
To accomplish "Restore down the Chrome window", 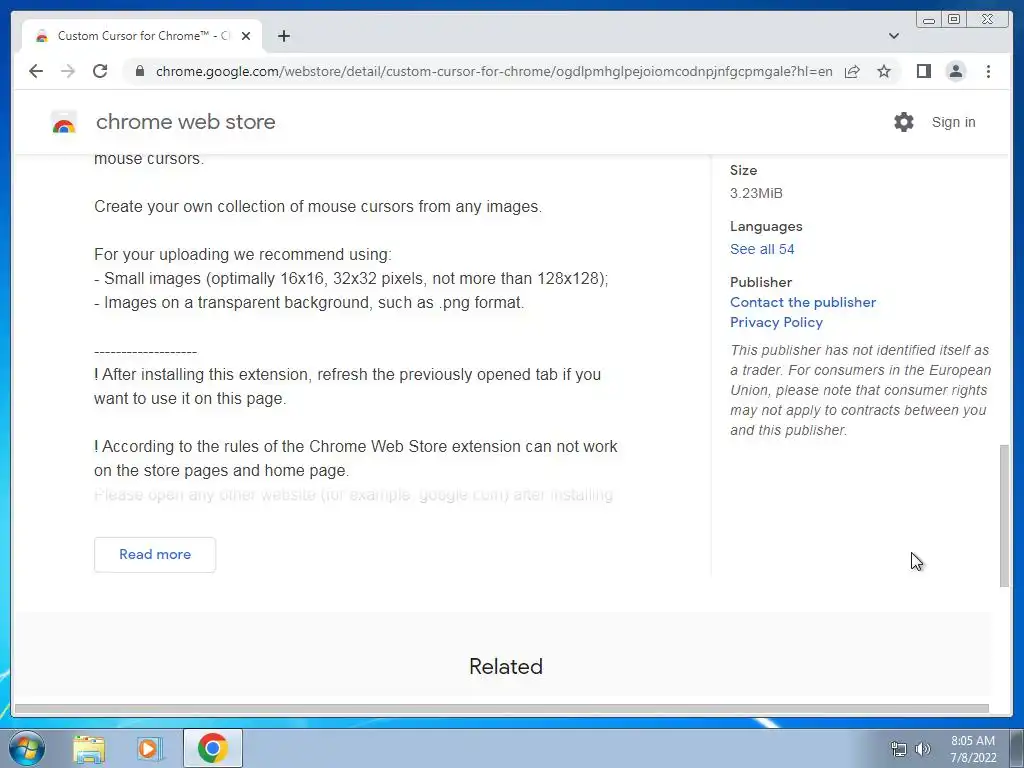I will [954, 20].
